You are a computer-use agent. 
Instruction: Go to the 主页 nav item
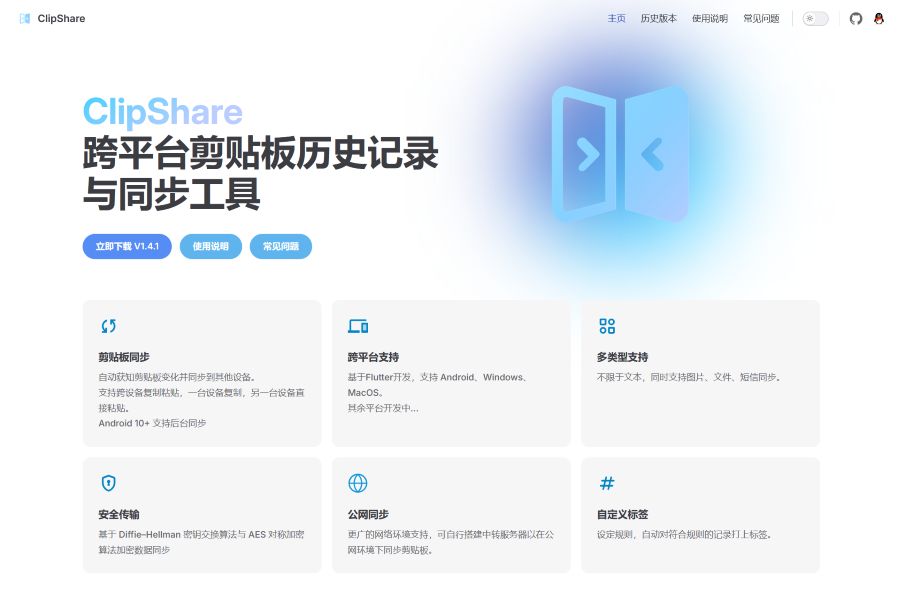[x=617, y=18]
